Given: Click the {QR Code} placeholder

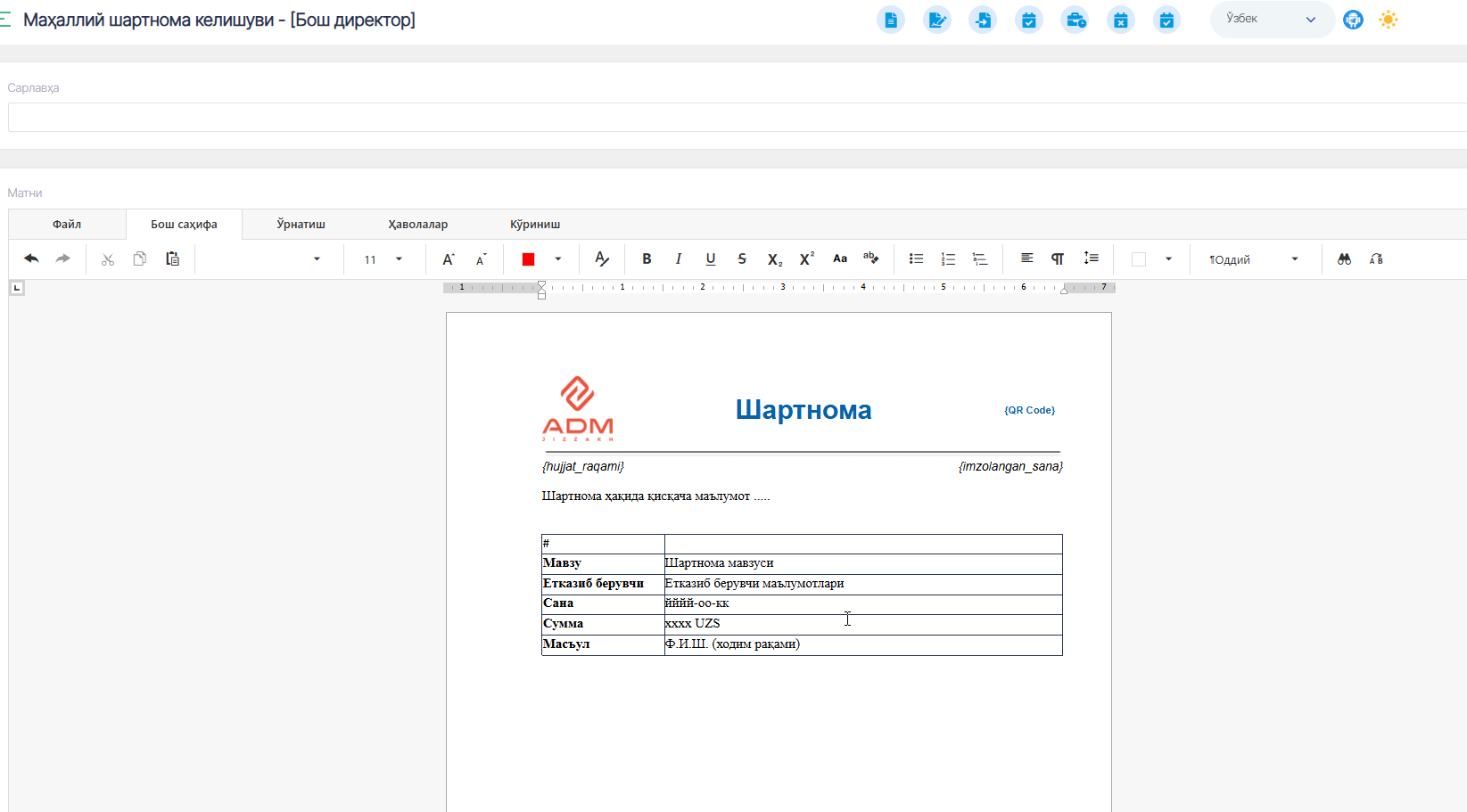Looking at the screenshot, I should (x=1029, y=410).
